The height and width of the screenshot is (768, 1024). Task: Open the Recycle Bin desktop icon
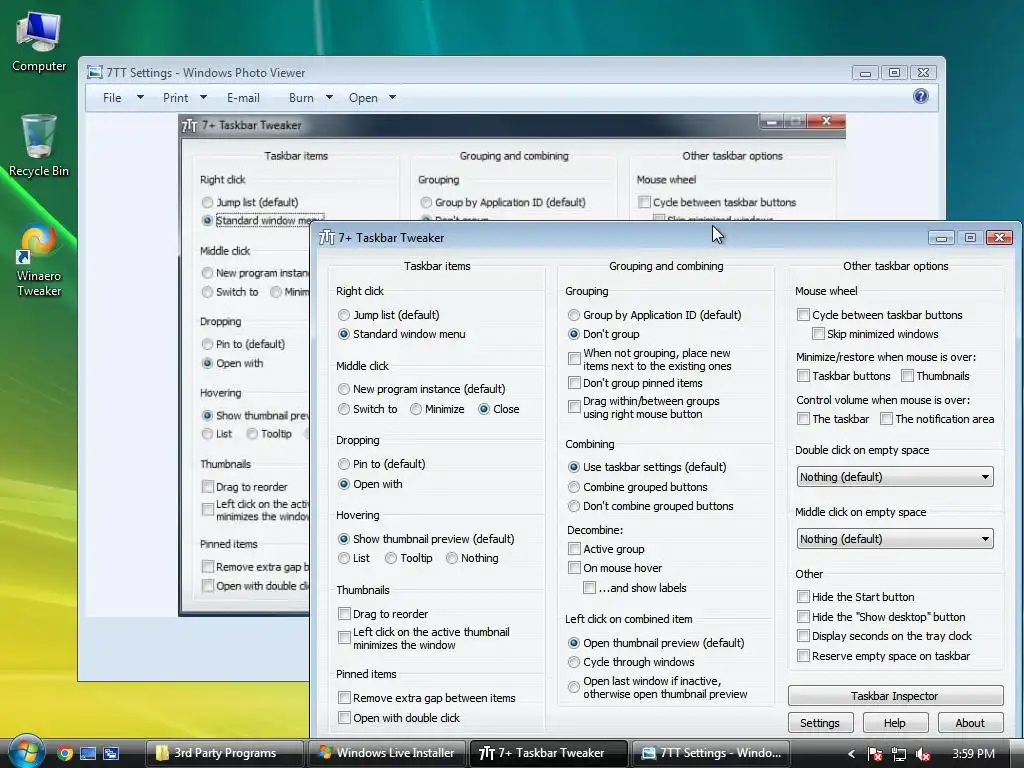[x=39, y=146]
